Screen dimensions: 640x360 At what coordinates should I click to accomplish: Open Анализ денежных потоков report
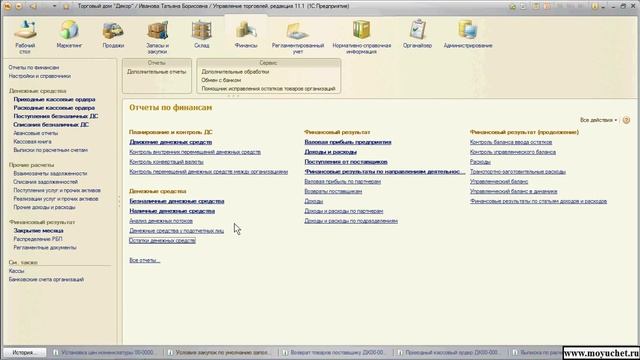click(161, 221)
